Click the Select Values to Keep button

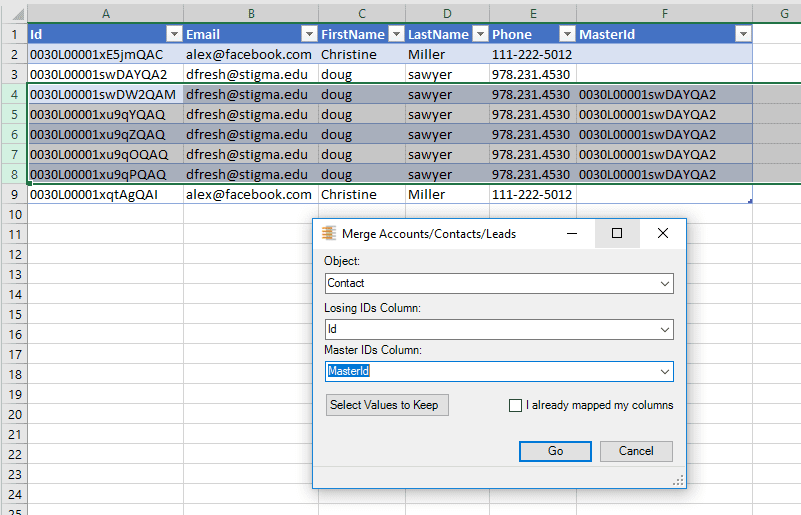pos(387,405)
